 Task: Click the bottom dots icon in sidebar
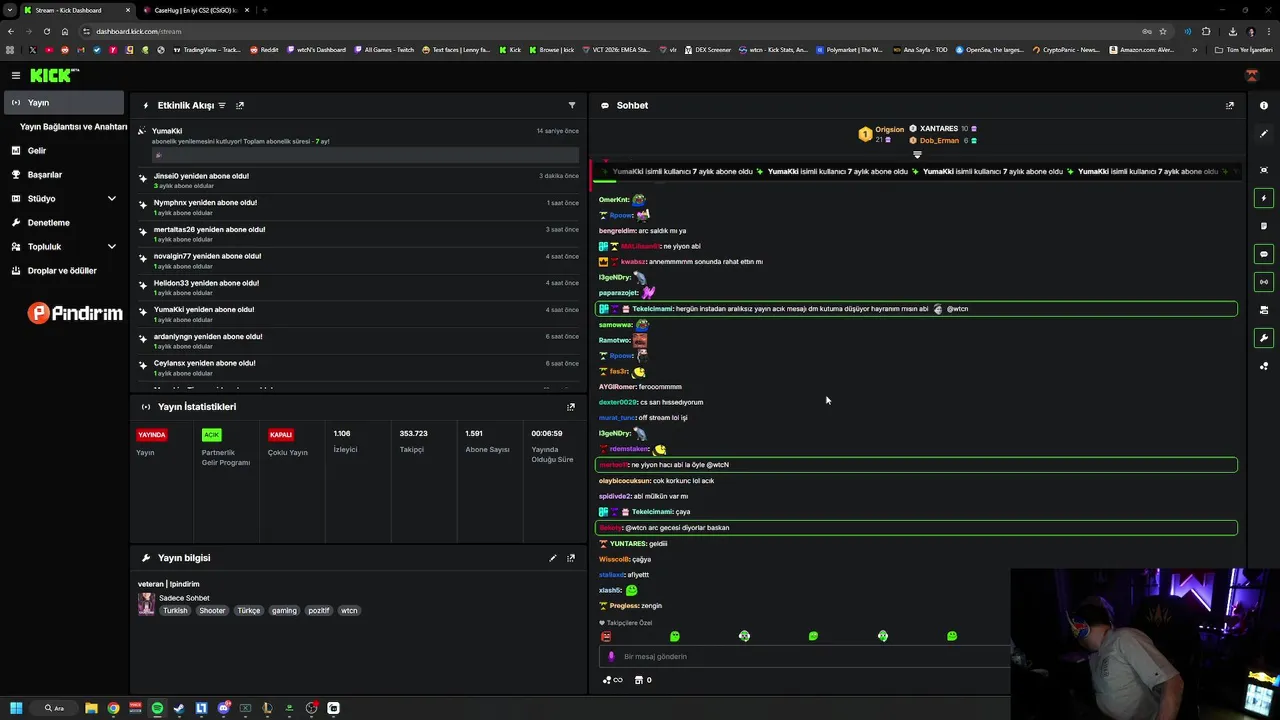[x=1264, y=366]
